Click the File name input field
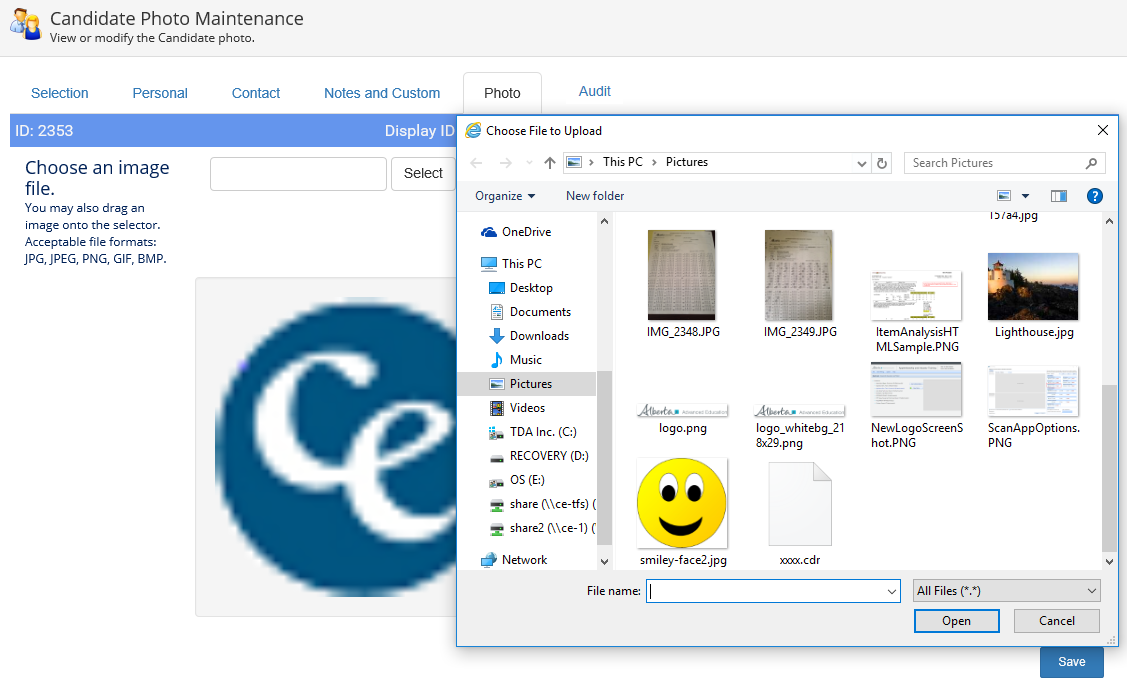 (x=766, y=591)
